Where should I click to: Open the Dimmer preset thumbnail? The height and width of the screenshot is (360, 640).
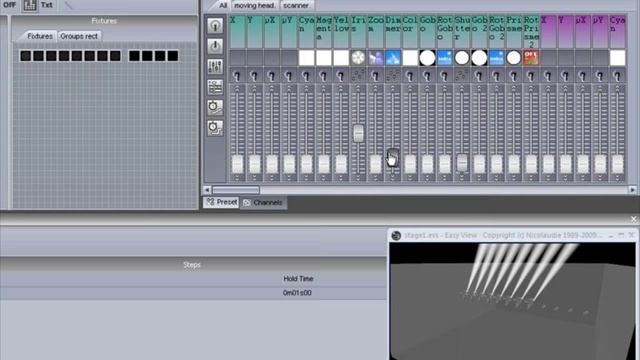[393, 58]
